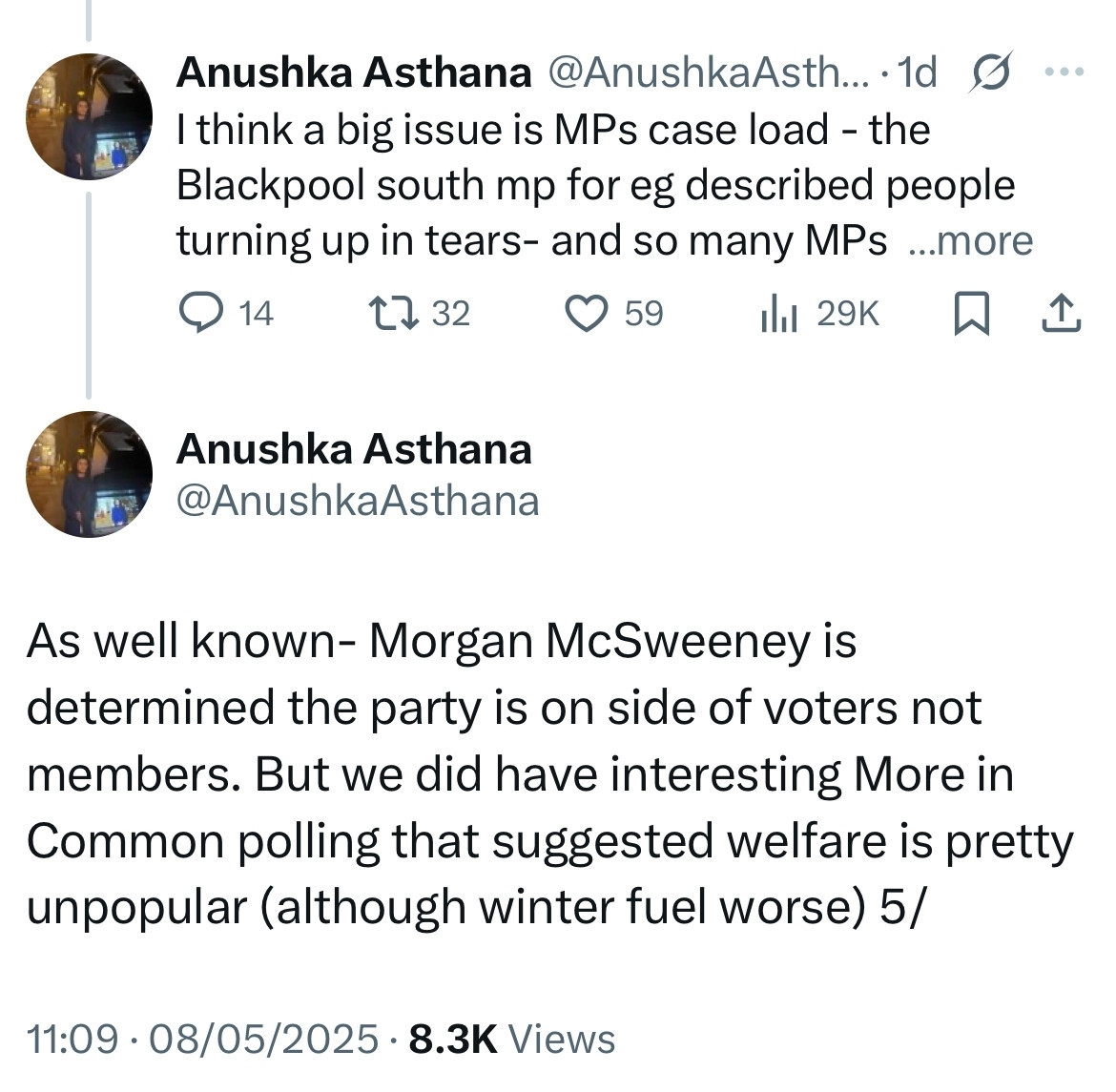The height and width of the screenshot is (1092, 1116).
Task: Select the Anushka Asthana name above the main tweet
Action: [354, 449]
